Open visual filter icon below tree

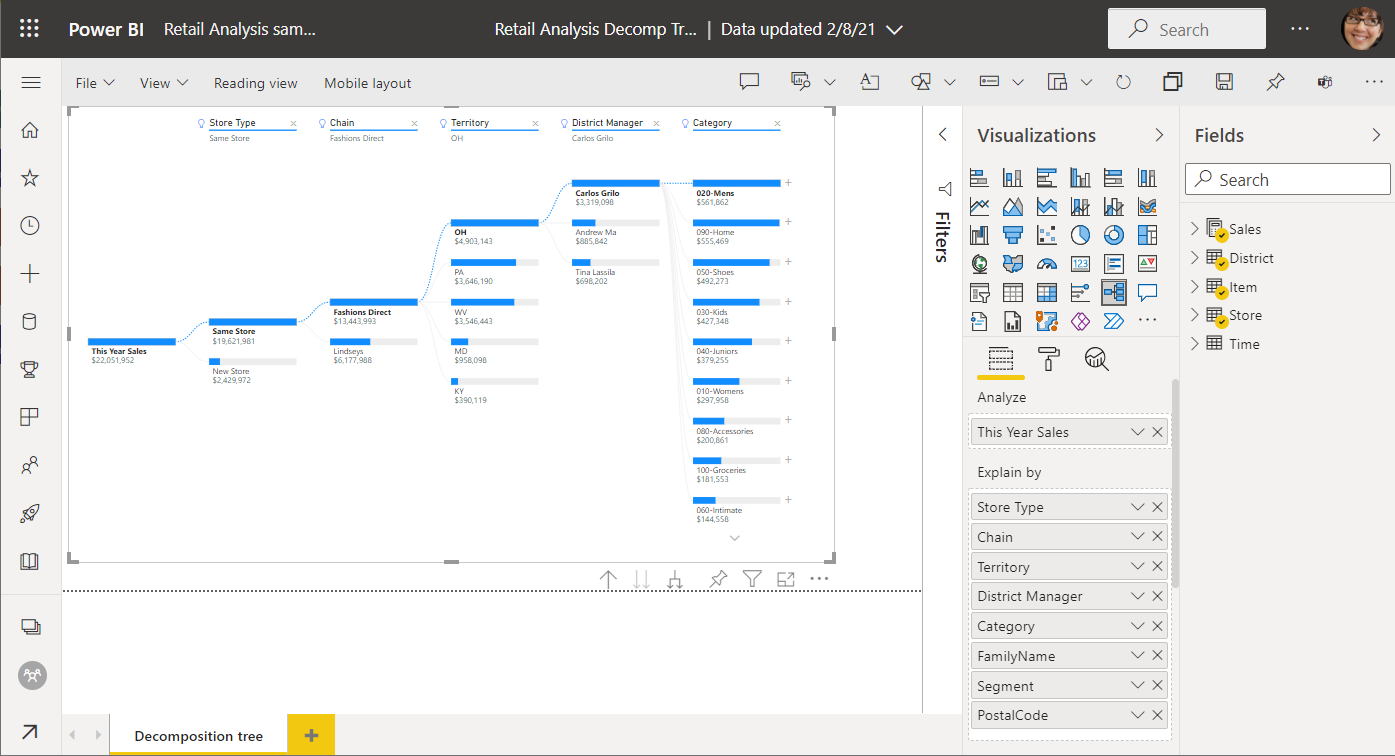coord(753,579)
